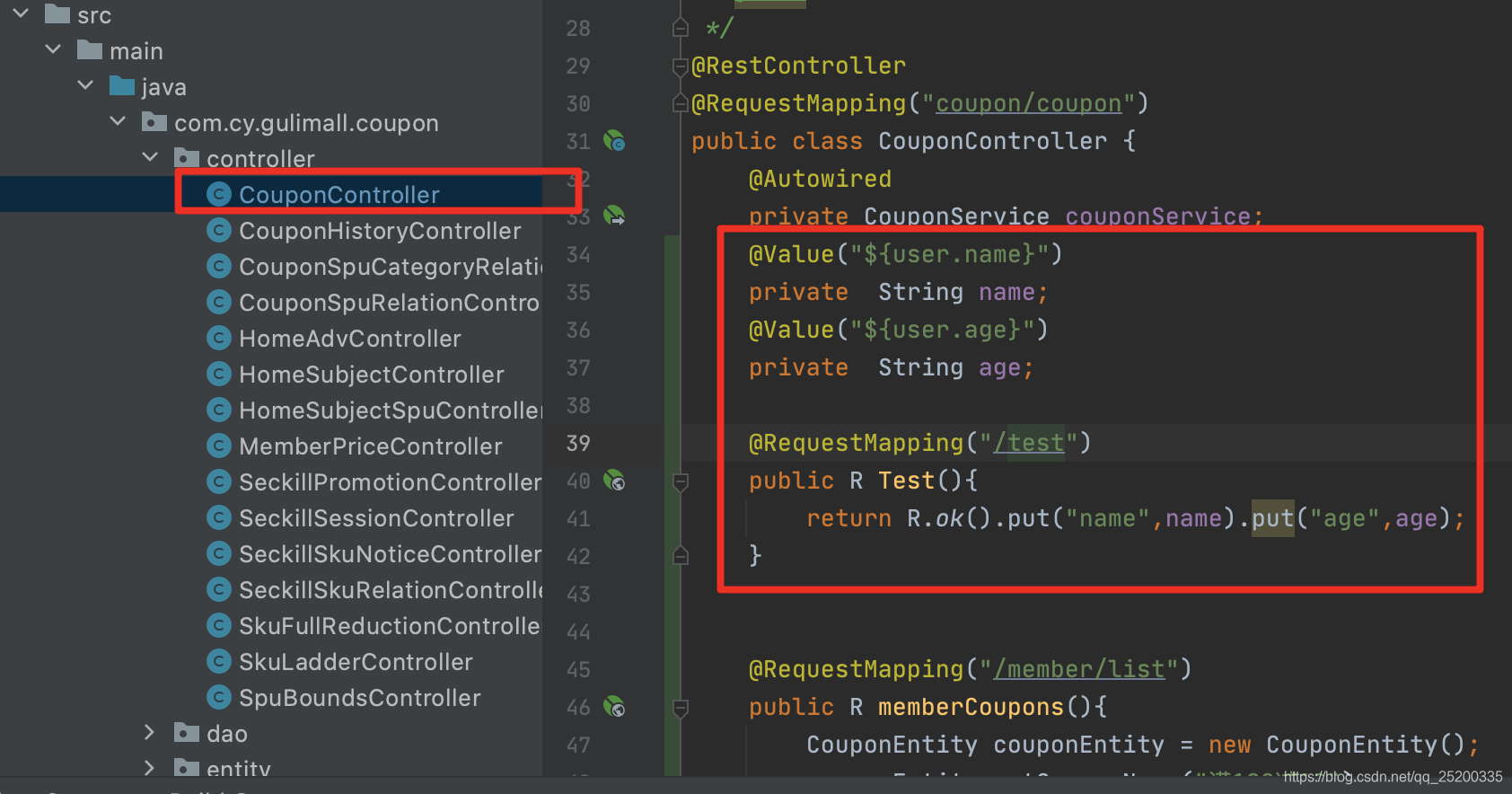This screenshot has height=794, width=1512.
Task: Open SeckillSessionController file
Action: point(376,517)
